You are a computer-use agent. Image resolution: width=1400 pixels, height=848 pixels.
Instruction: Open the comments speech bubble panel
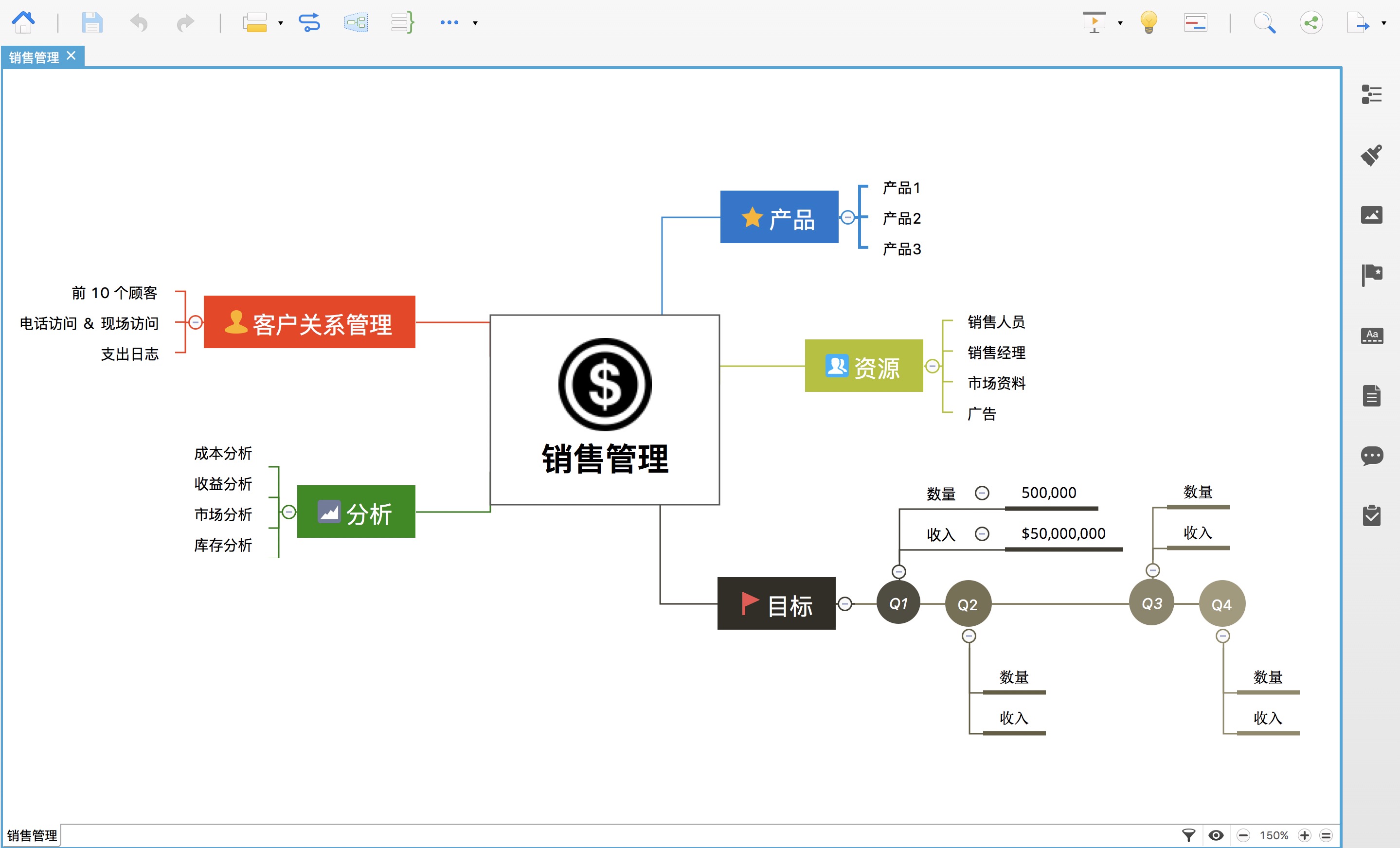pyautogui.click(x=1372, y=456)
